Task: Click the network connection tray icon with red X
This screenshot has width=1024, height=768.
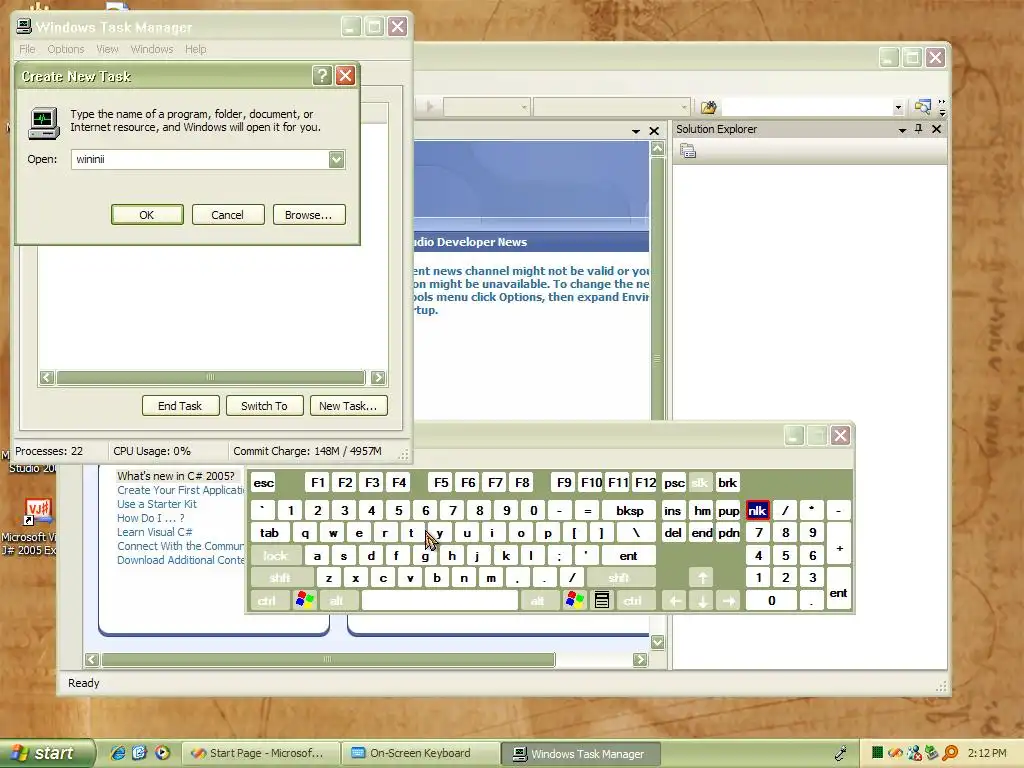Action: (914, 753)
